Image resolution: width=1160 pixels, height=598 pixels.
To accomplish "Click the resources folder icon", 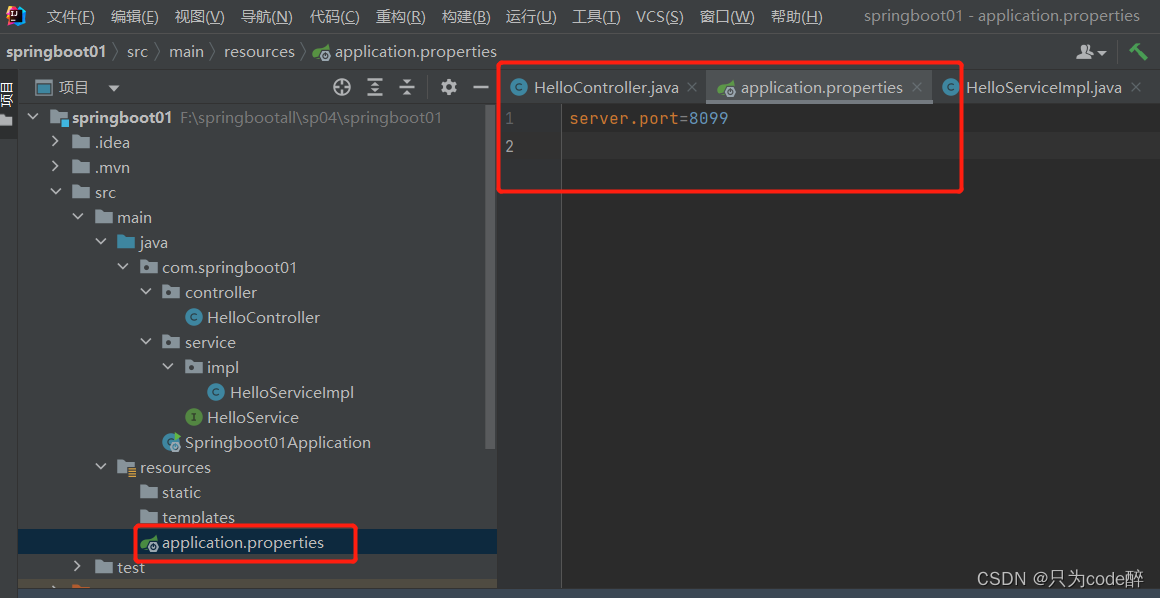I will pyautogui.click(x=127, y=468).
